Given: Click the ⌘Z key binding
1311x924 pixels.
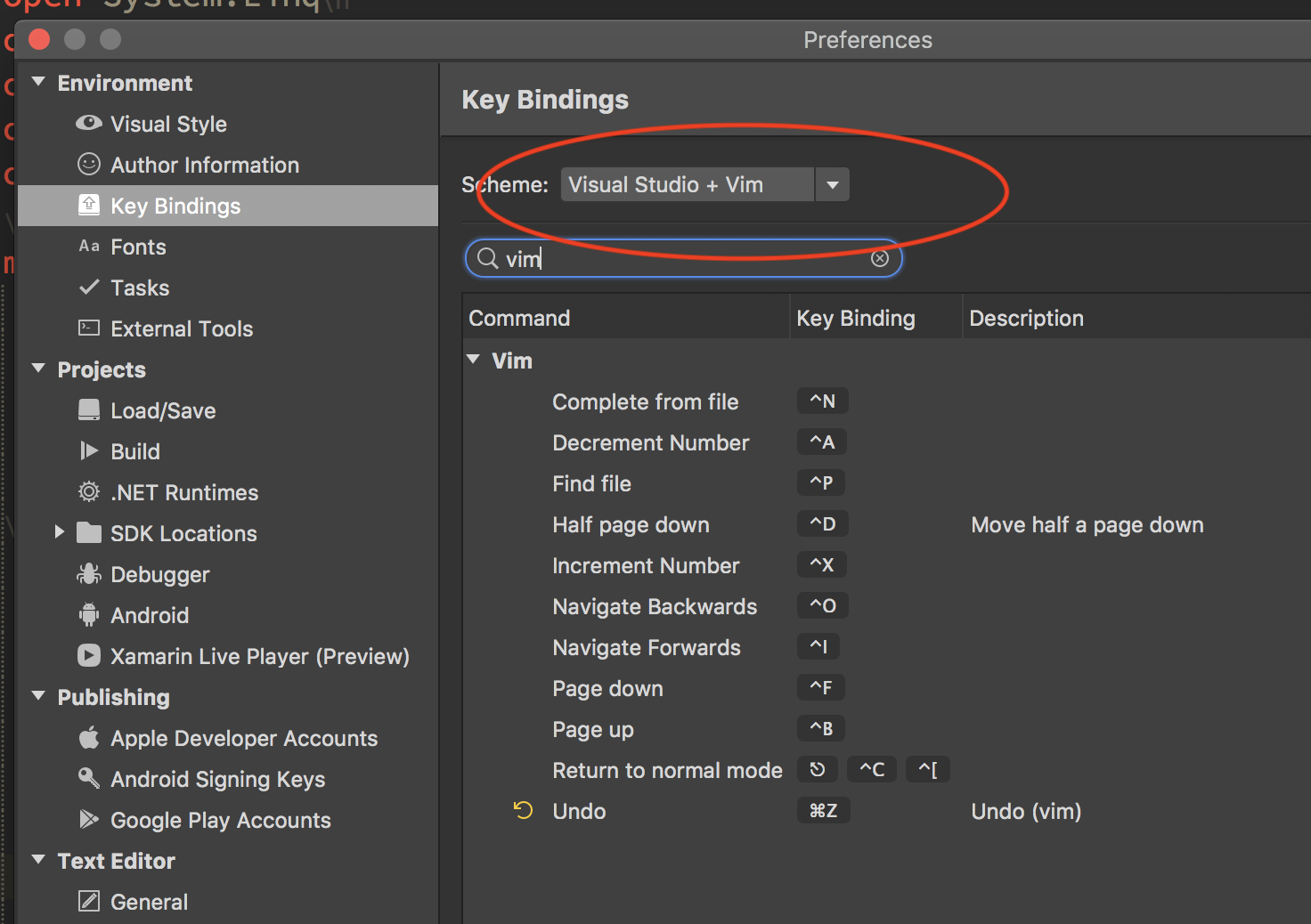Looking at the screenshot, I should [x=823, y=810].
